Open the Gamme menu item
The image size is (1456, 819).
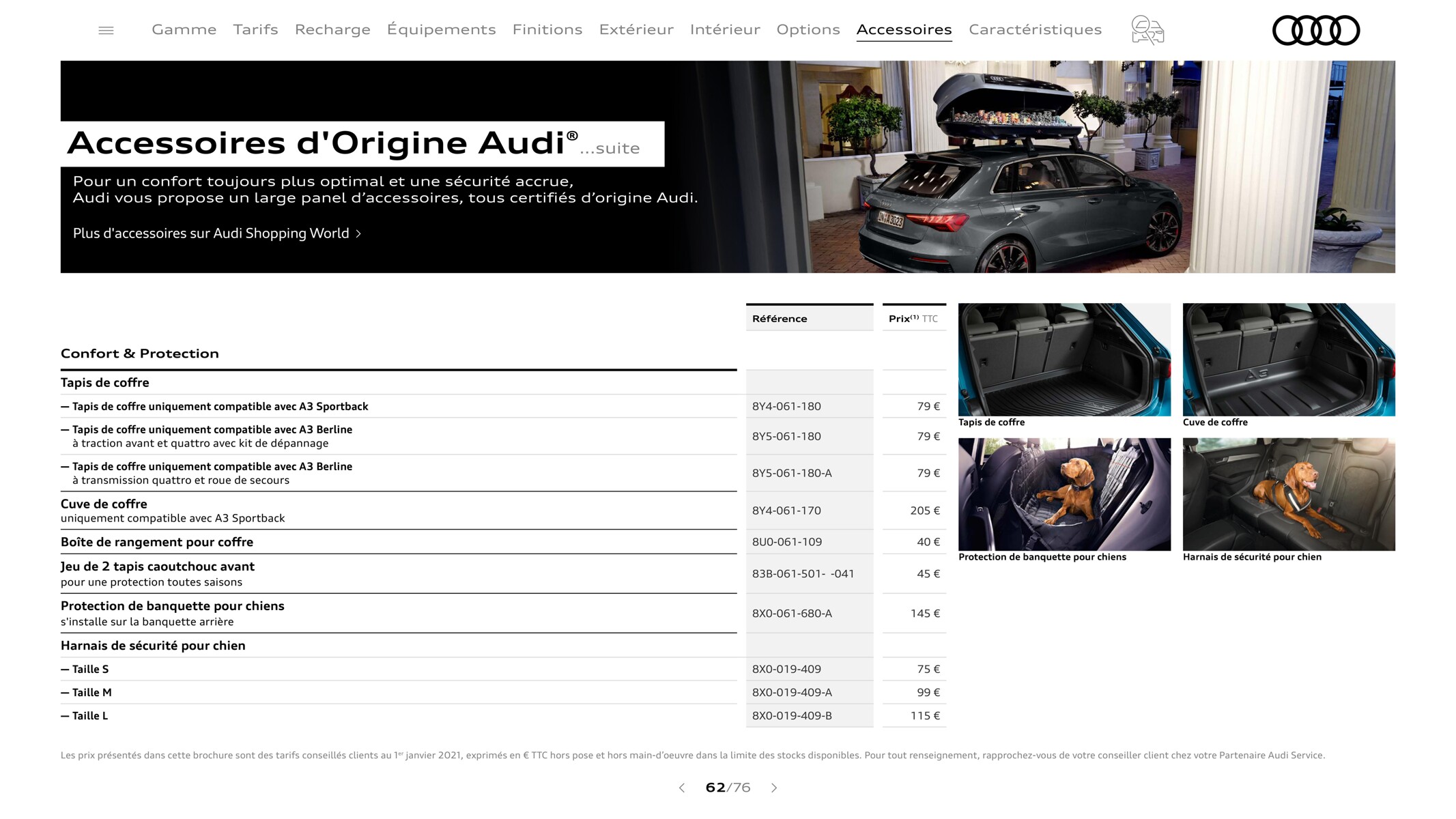(x=184, y=28)
